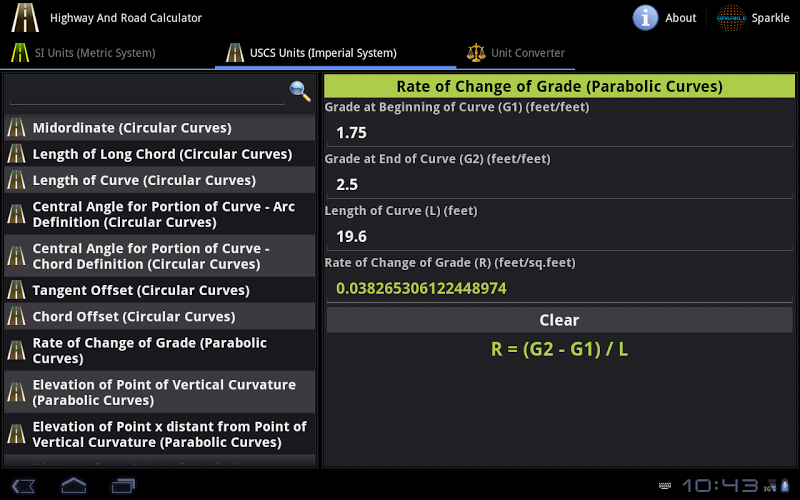Viewport: 800px width, 500px height.
Task: Click the Sparkle globe logo icon
Action: (731, 18)
